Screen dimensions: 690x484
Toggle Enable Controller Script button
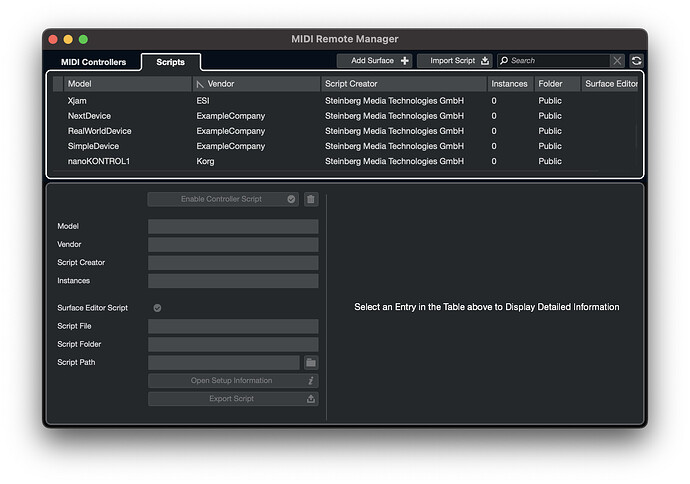click(223, 199)
